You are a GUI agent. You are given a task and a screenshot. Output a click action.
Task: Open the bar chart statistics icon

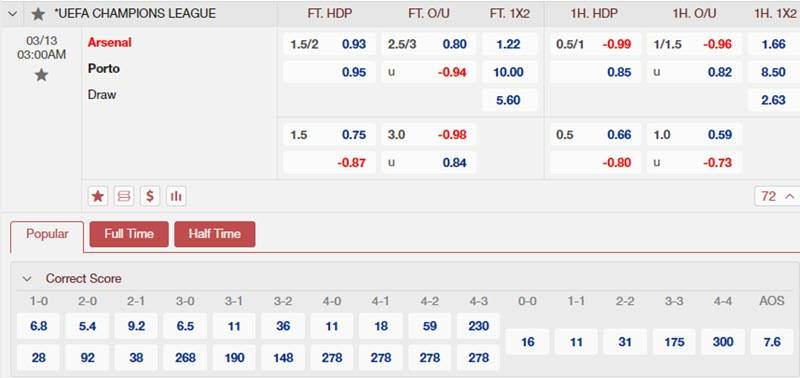point(176,196)
